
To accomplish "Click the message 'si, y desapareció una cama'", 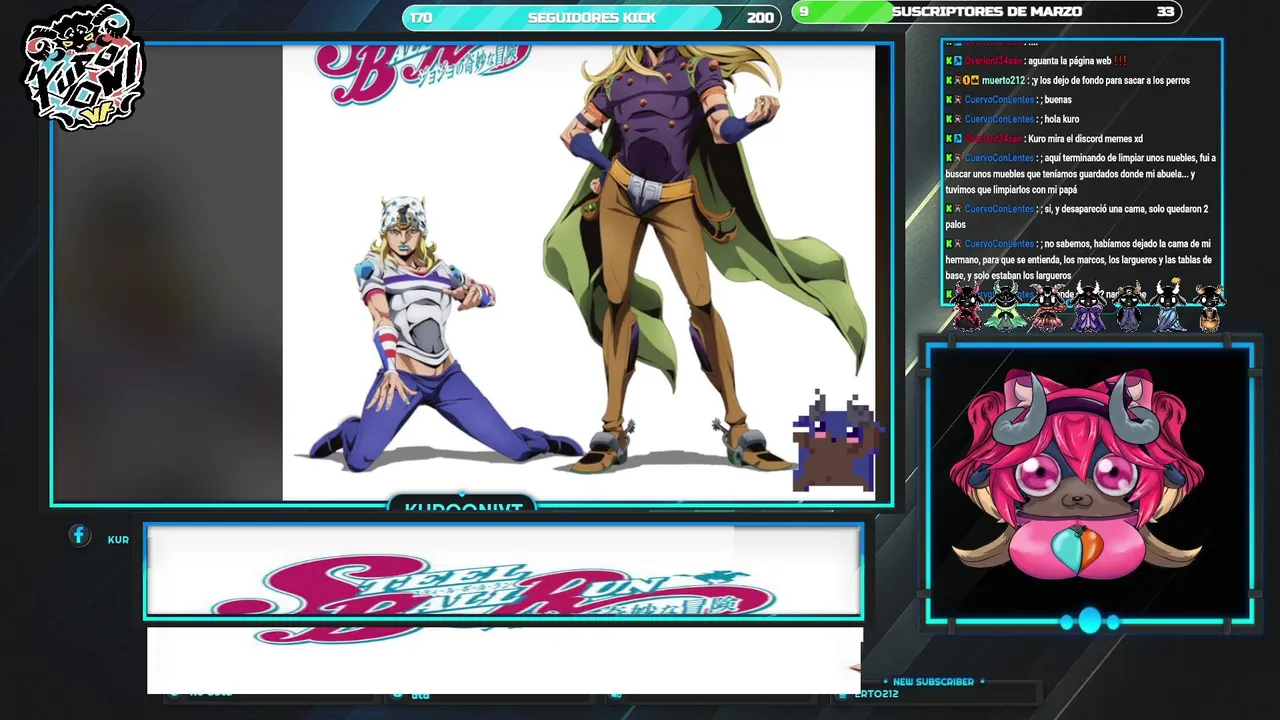I will pyautogui.click(x=1077, y=217).
